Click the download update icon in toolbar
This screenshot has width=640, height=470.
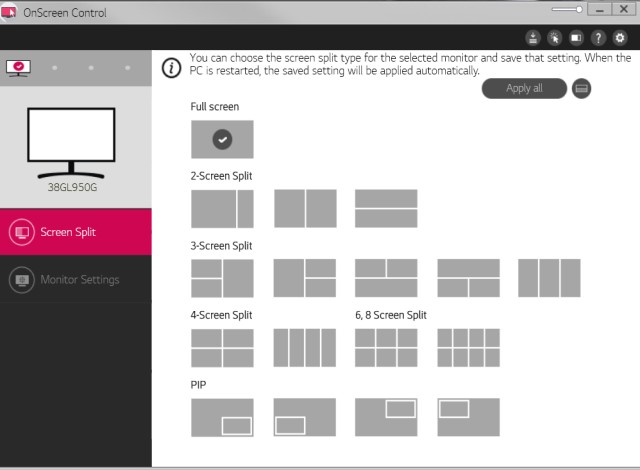[x=533, y=38]
